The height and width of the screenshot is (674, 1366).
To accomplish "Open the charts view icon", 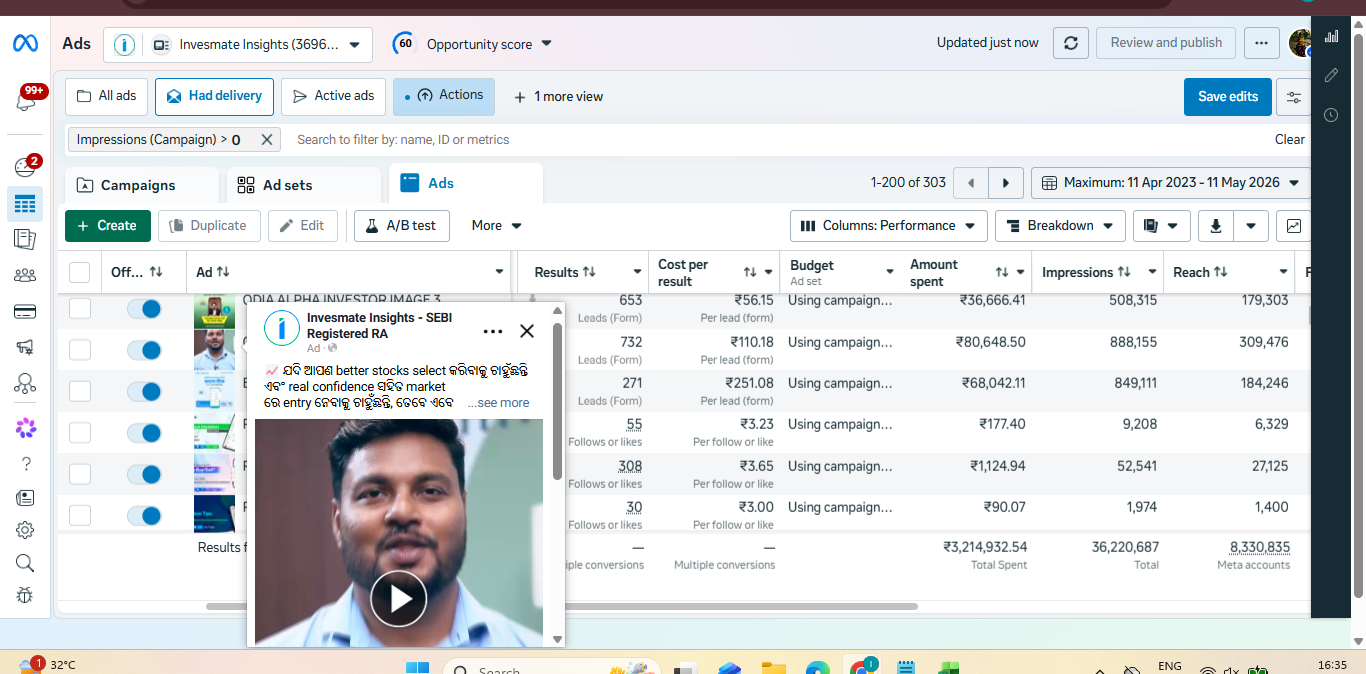I will [1294, 226].
